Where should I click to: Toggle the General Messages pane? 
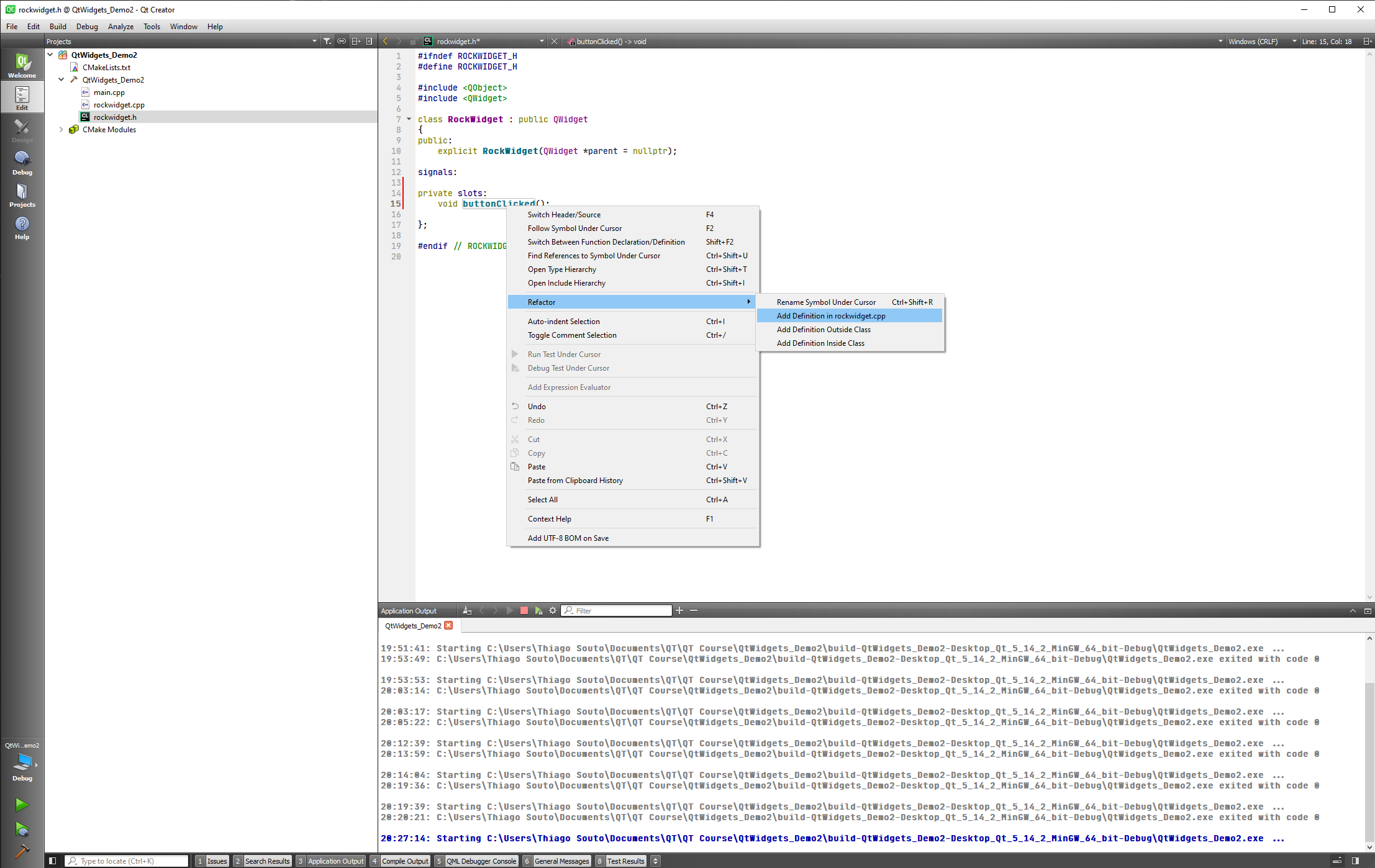tap(556, 861)
